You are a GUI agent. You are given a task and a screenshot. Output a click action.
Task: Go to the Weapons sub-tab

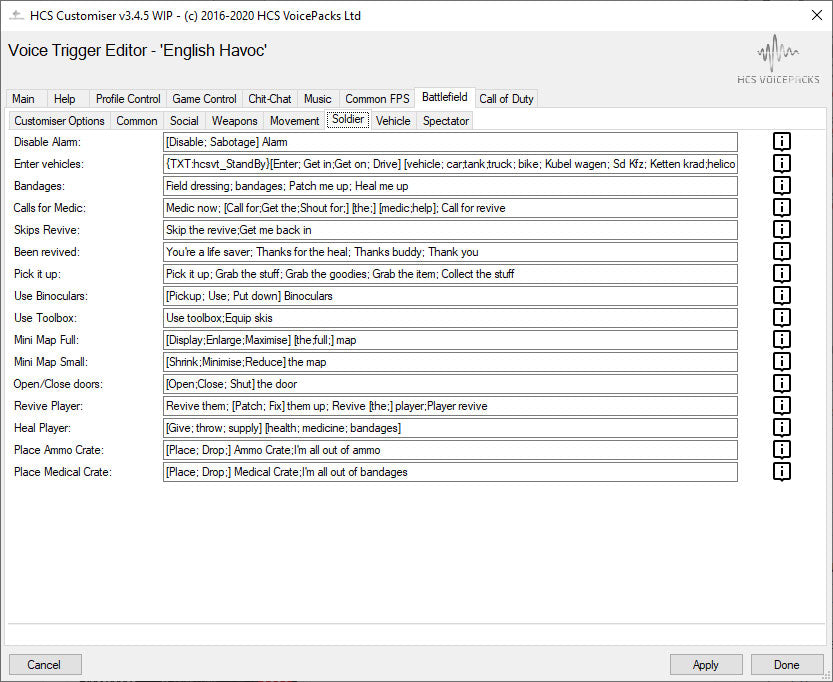234,121
